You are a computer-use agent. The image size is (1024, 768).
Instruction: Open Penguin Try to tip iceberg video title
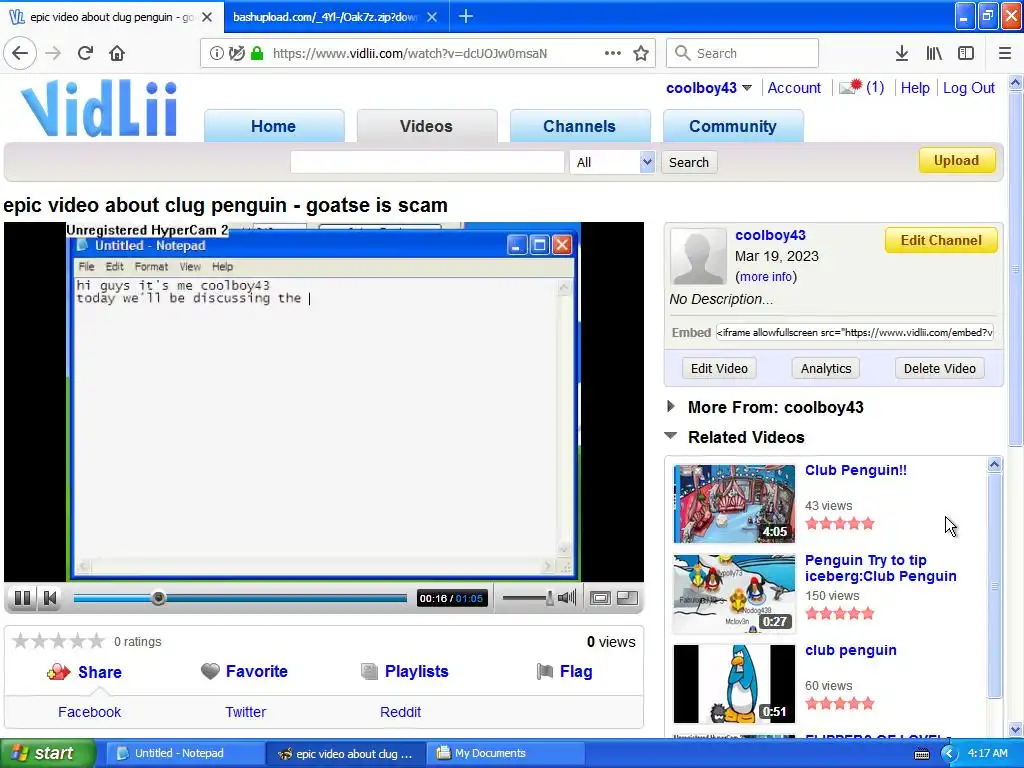tap(880, 568)
